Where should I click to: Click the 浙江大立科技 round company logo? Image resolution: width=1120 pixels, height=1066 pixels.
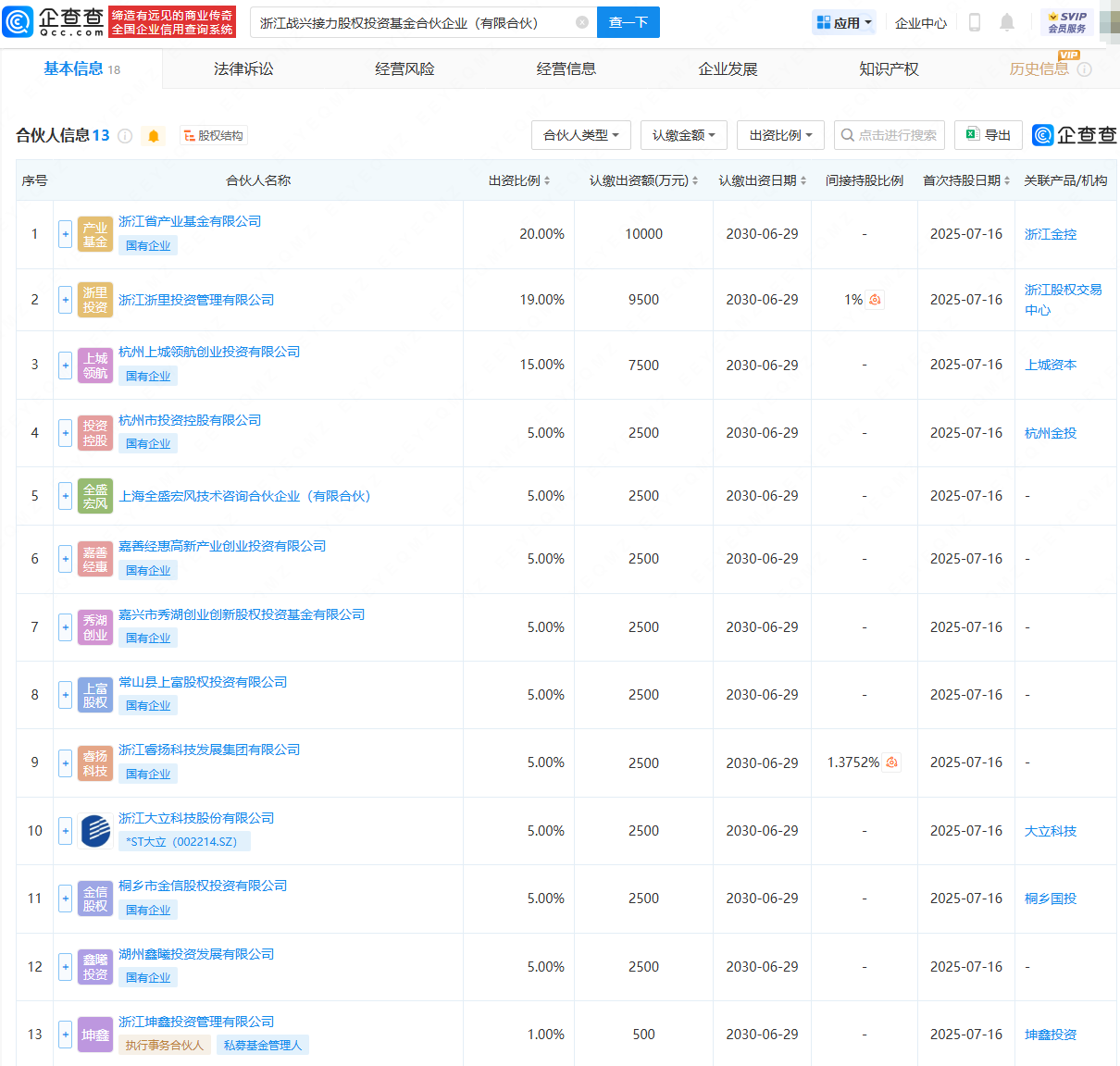[95, 831]
